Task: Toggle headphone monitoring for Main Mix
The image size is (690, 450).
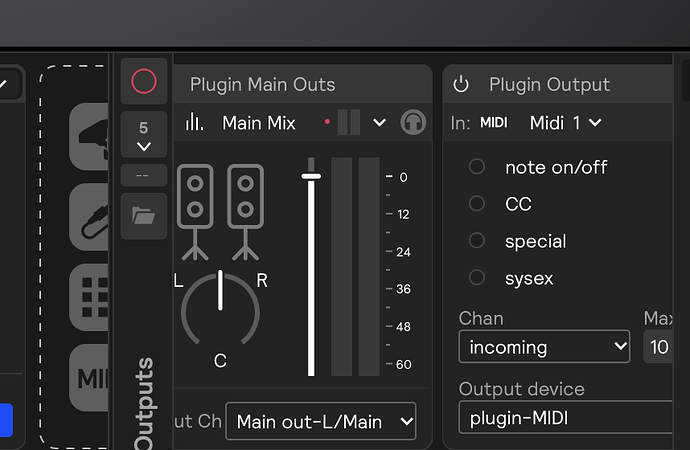Action: click(412, 123)
